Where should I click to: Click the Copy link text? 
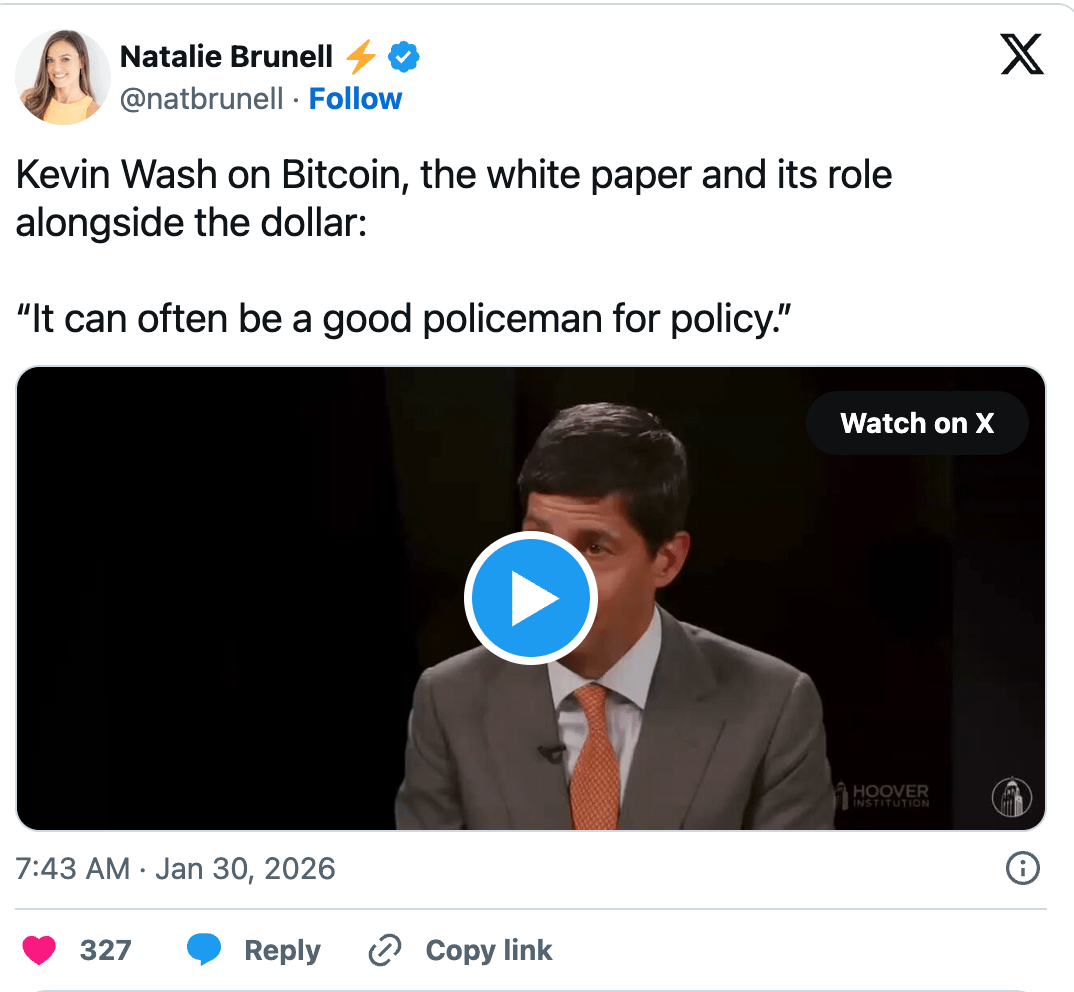click(488, 950)
